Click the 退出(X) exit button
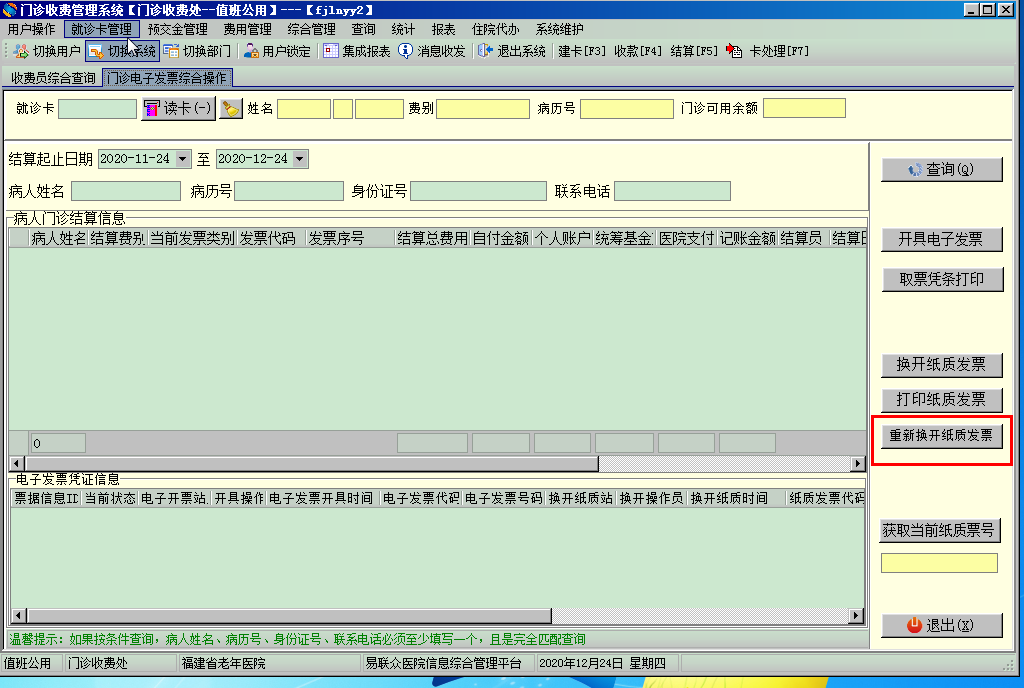This screenshot has width=1024, height=688. [x=941, y=625]
